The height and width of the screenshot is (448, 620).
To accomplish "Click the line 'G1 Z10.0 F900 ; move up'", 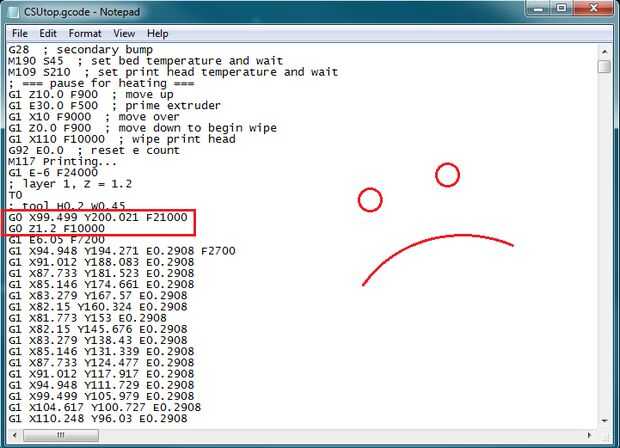I will tap(91, 95).
